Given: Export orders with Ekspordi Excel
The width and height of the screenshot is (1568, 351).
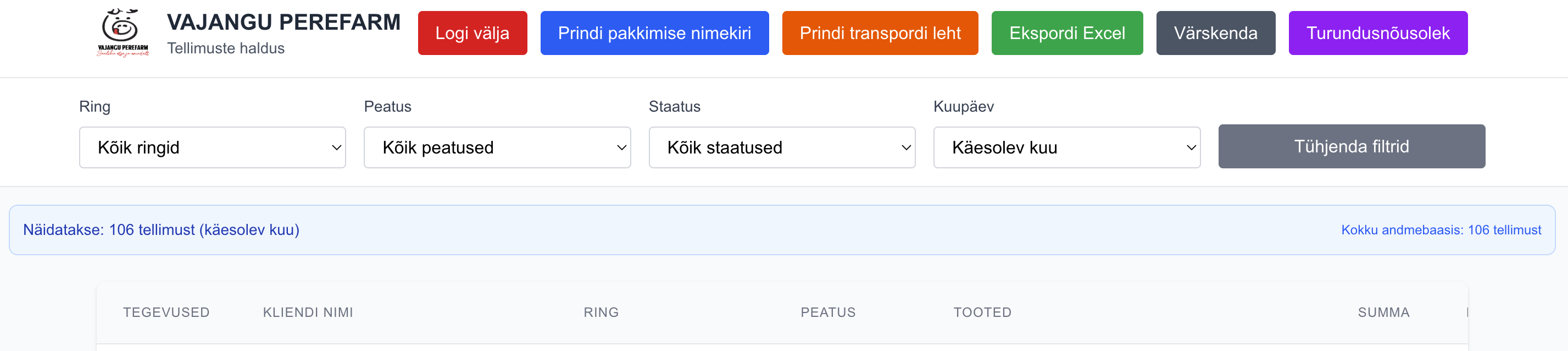Looking at the screenshot, I should tap(1067, 34).
